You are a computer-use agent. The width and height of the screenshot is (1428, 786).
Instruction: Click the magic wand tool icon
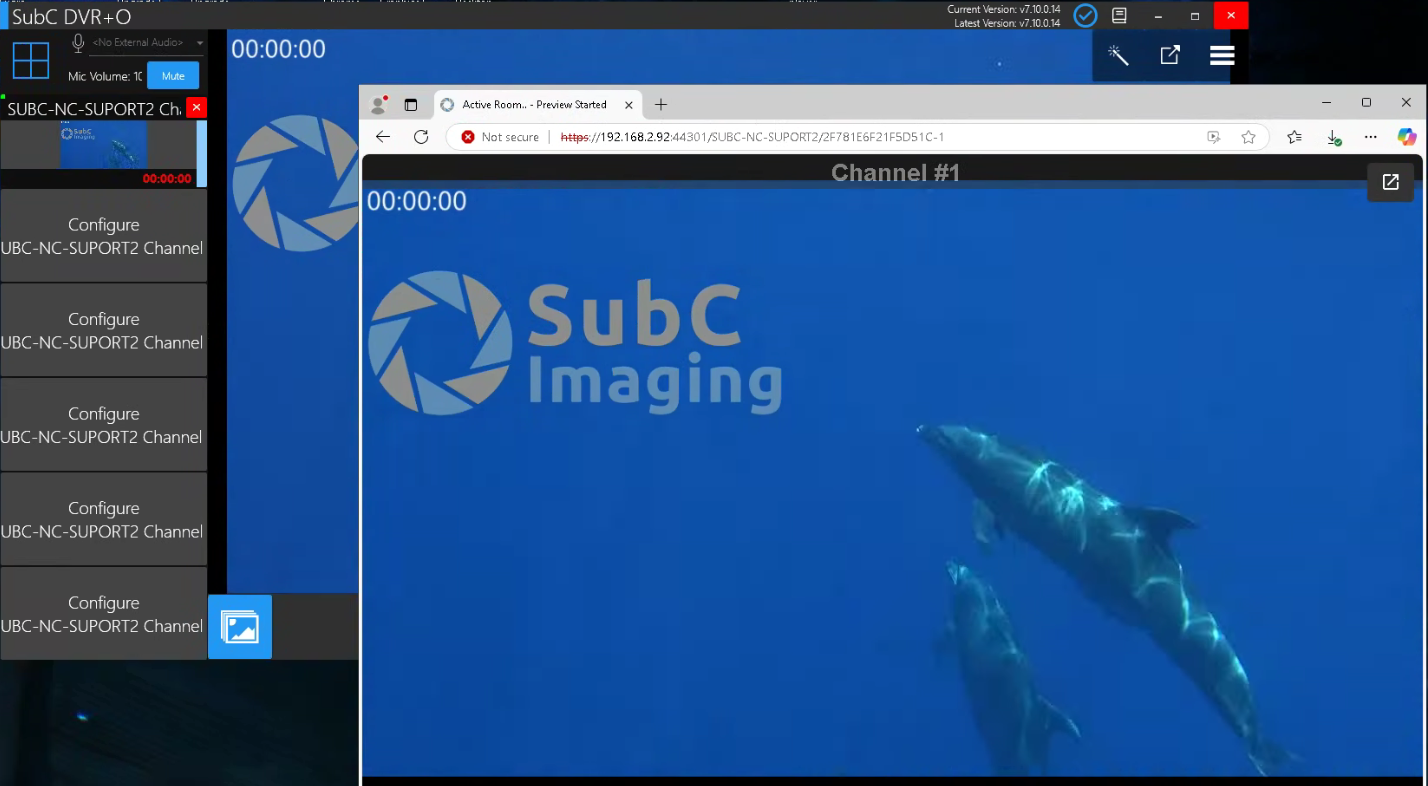[1118, 56]
